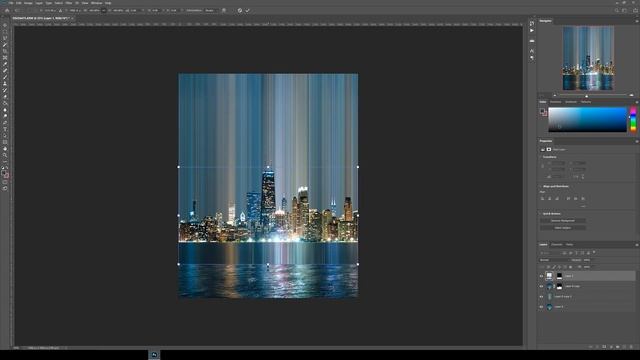Open the Layers panel menu

636,244
